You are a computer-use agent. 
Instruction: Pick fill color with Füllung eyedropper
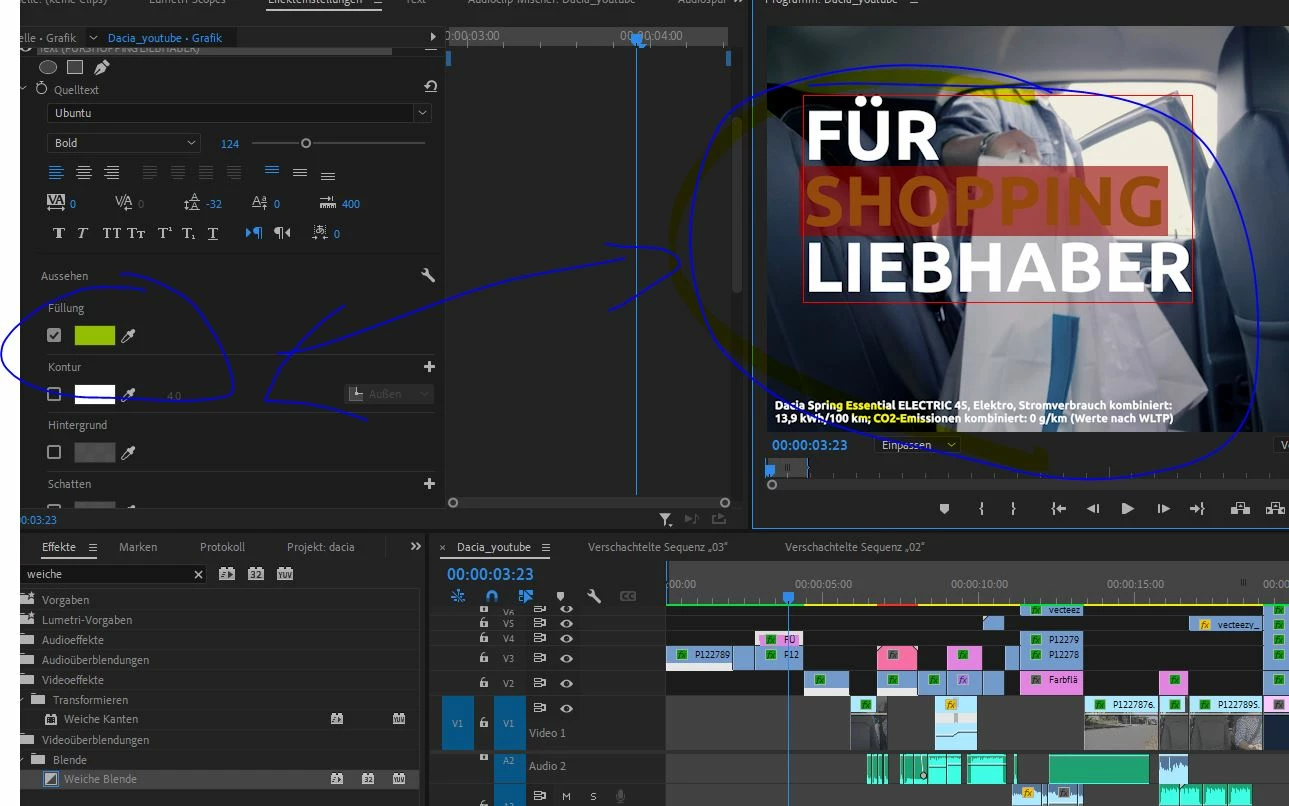(x=128, y=337)
